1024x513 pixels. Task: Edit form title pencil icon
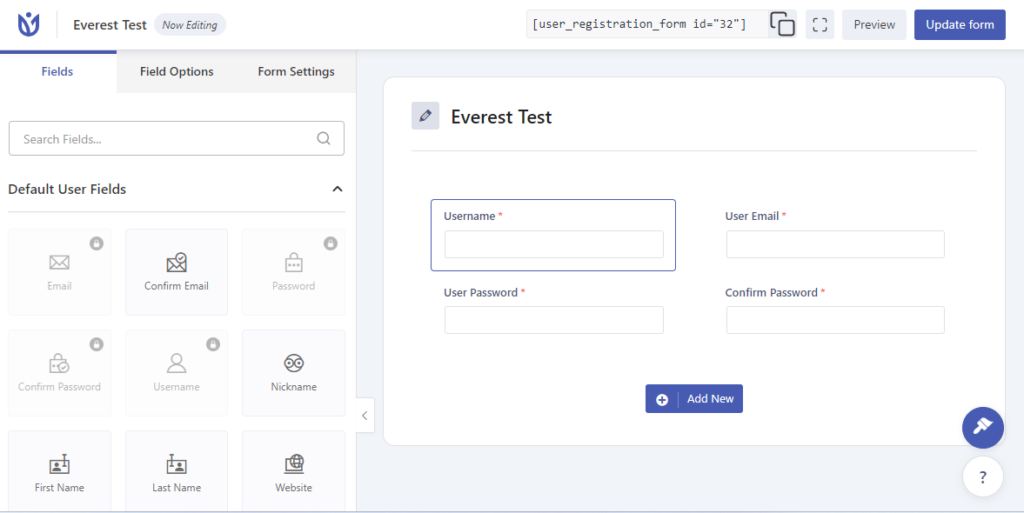click(x=425, y=116)
